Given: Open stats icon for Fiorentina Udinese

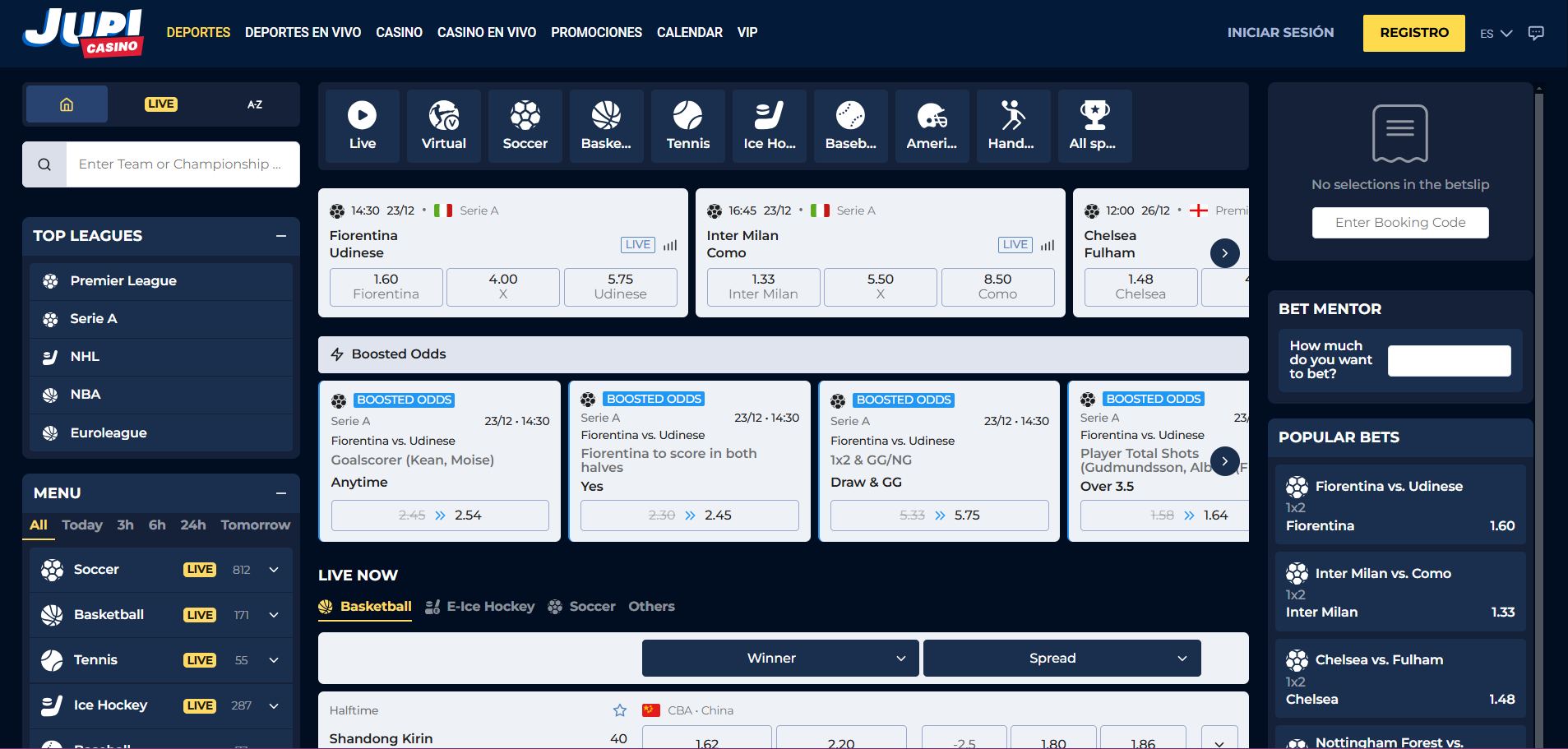Looking at the screenshot, I should click(x=670, y=245).
